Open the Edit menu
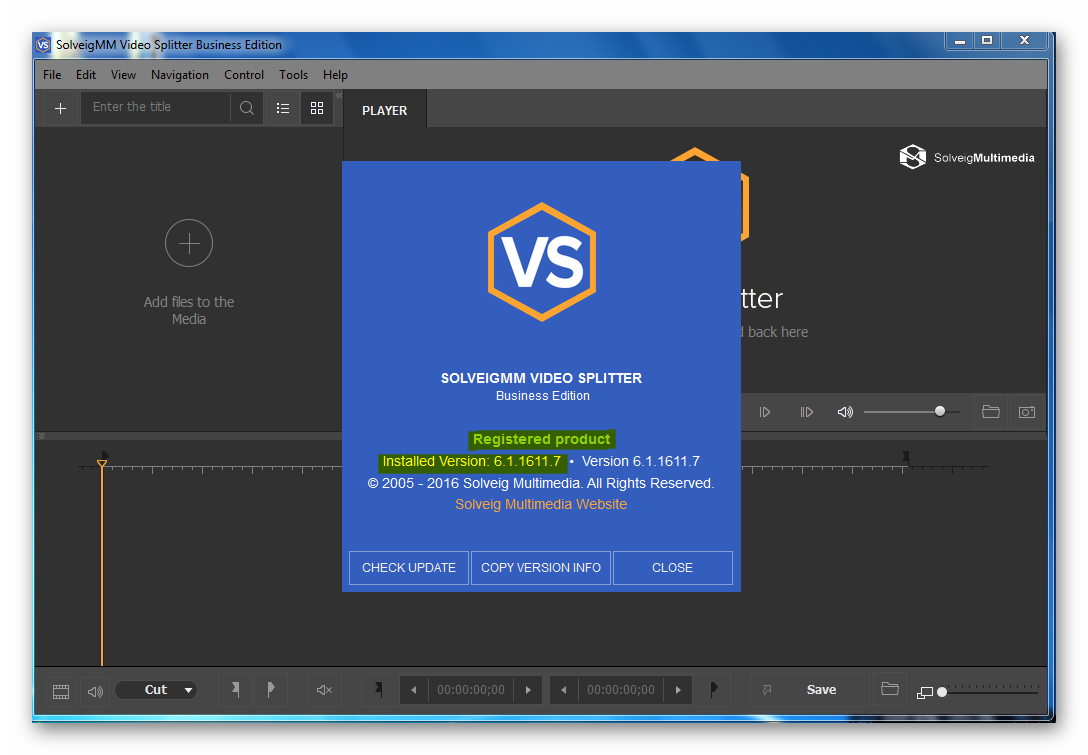Image resolution: width=1088 pixels, height=755 pixels. pyautogui.click(x=86, y=75)
